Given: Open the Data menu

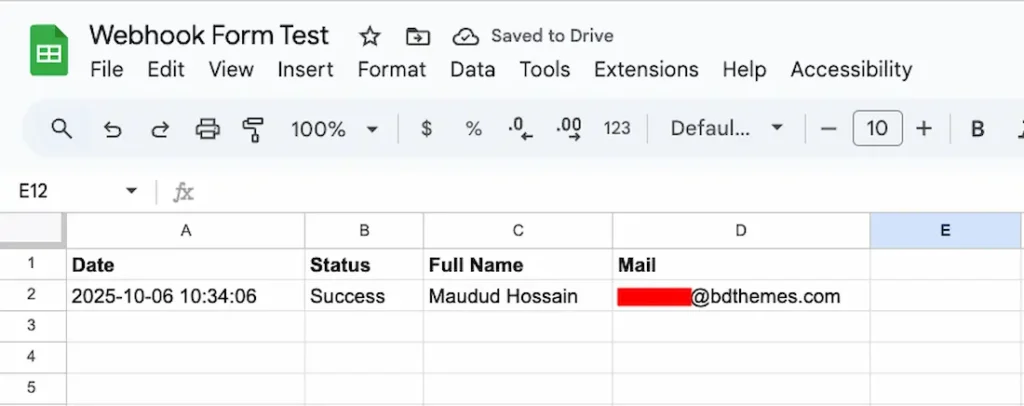Looking at the screenshot, I should click(472, 69).
